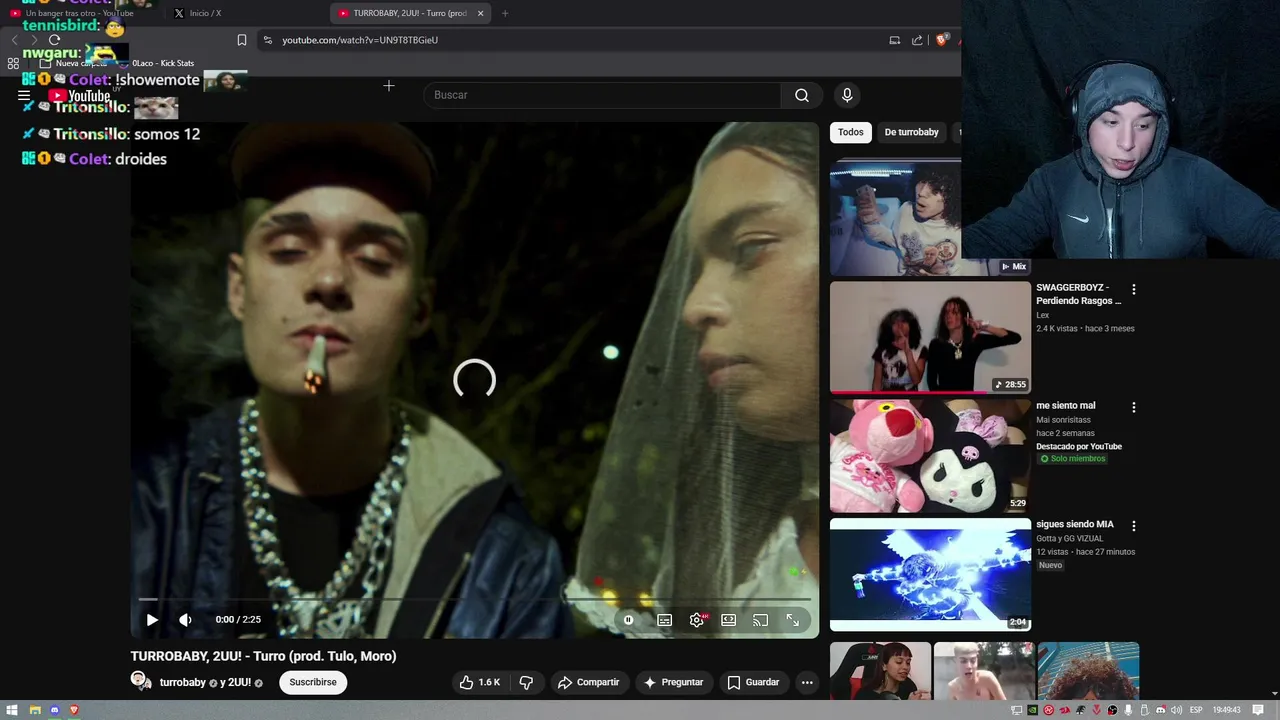Open the me siento mal video thumbnail
1280x720 pixels.
pos(930,456)
